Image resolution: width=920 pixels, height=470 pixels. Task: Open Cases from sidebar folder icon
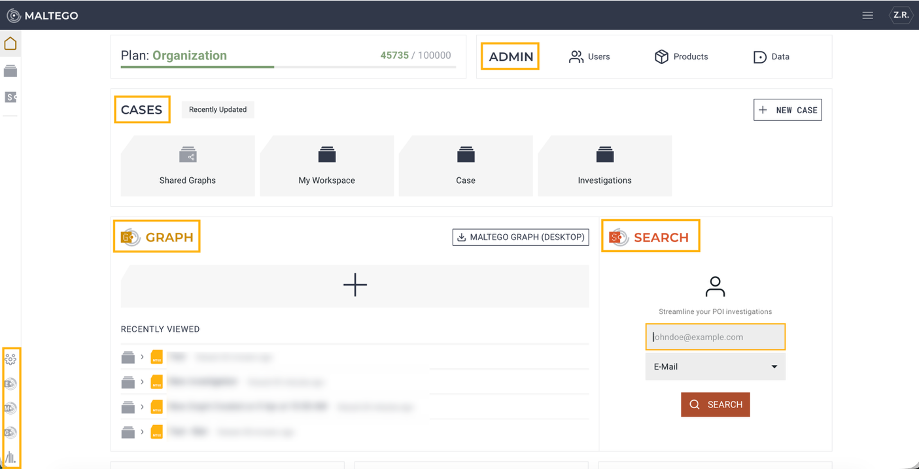[x=11, y=71]
